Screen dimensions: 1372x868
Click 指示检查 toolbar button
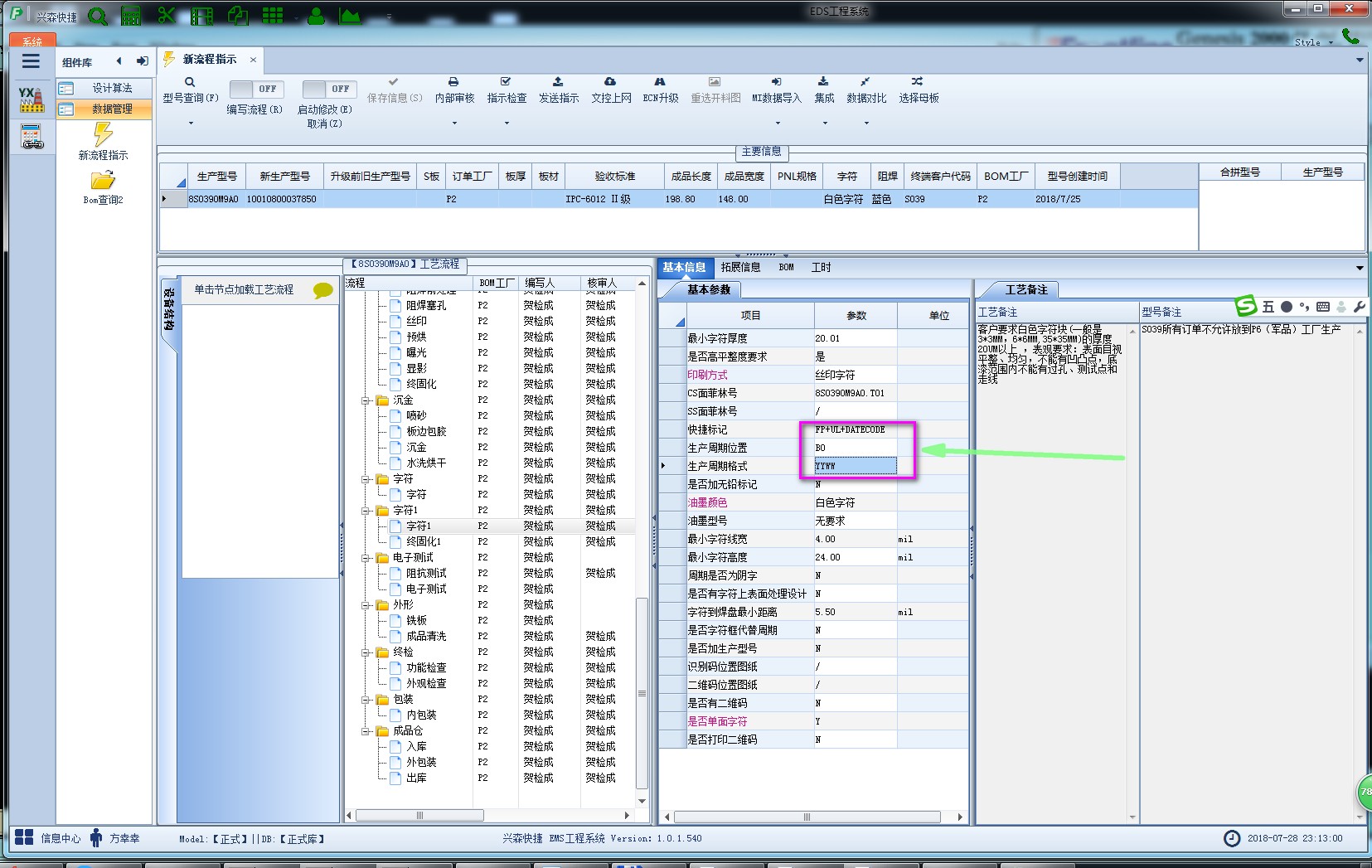point(507,90)
